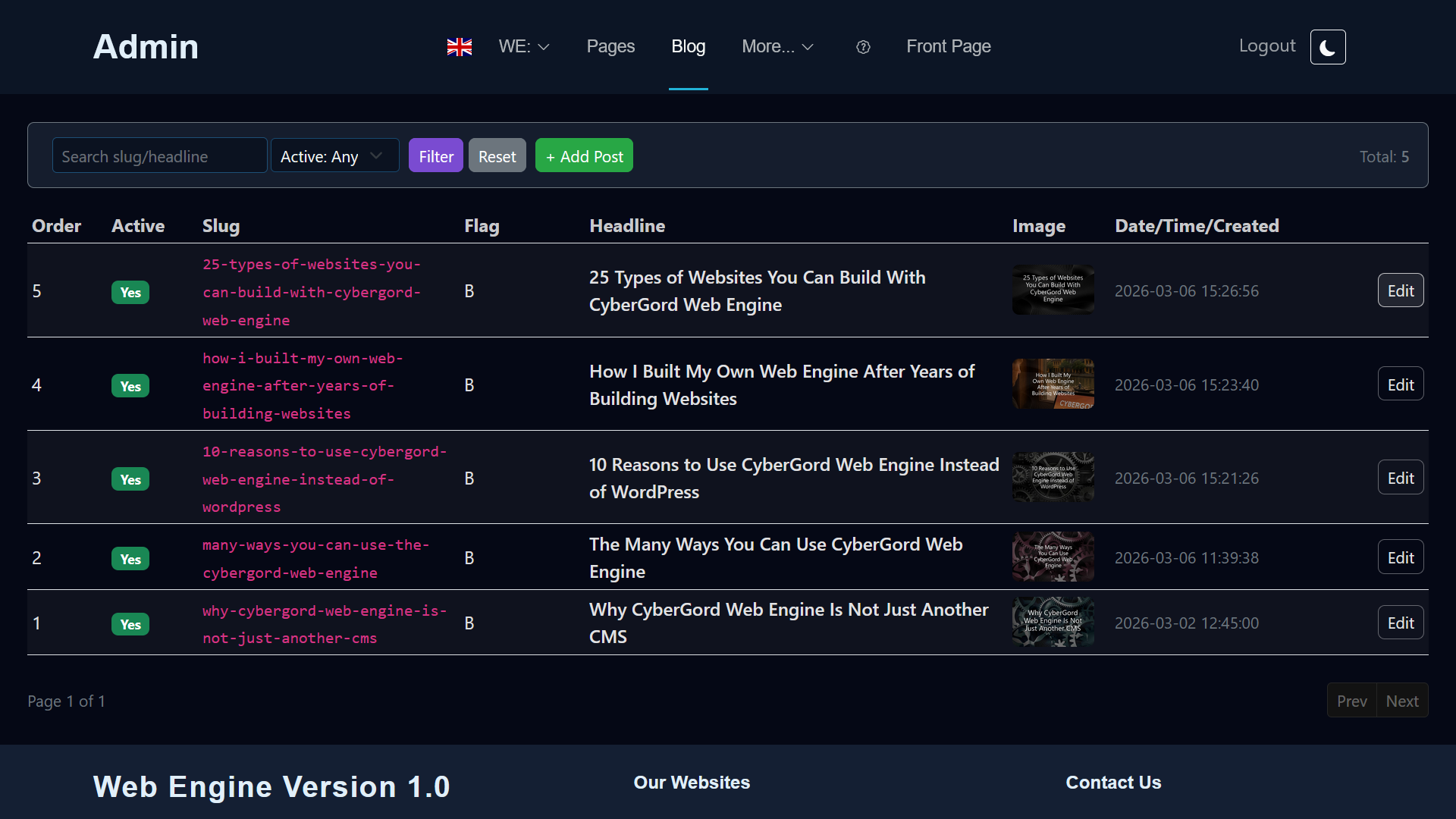Click the Slug column header
The width and height of the screenshot is (1456, 819).
tap(221, 225)
